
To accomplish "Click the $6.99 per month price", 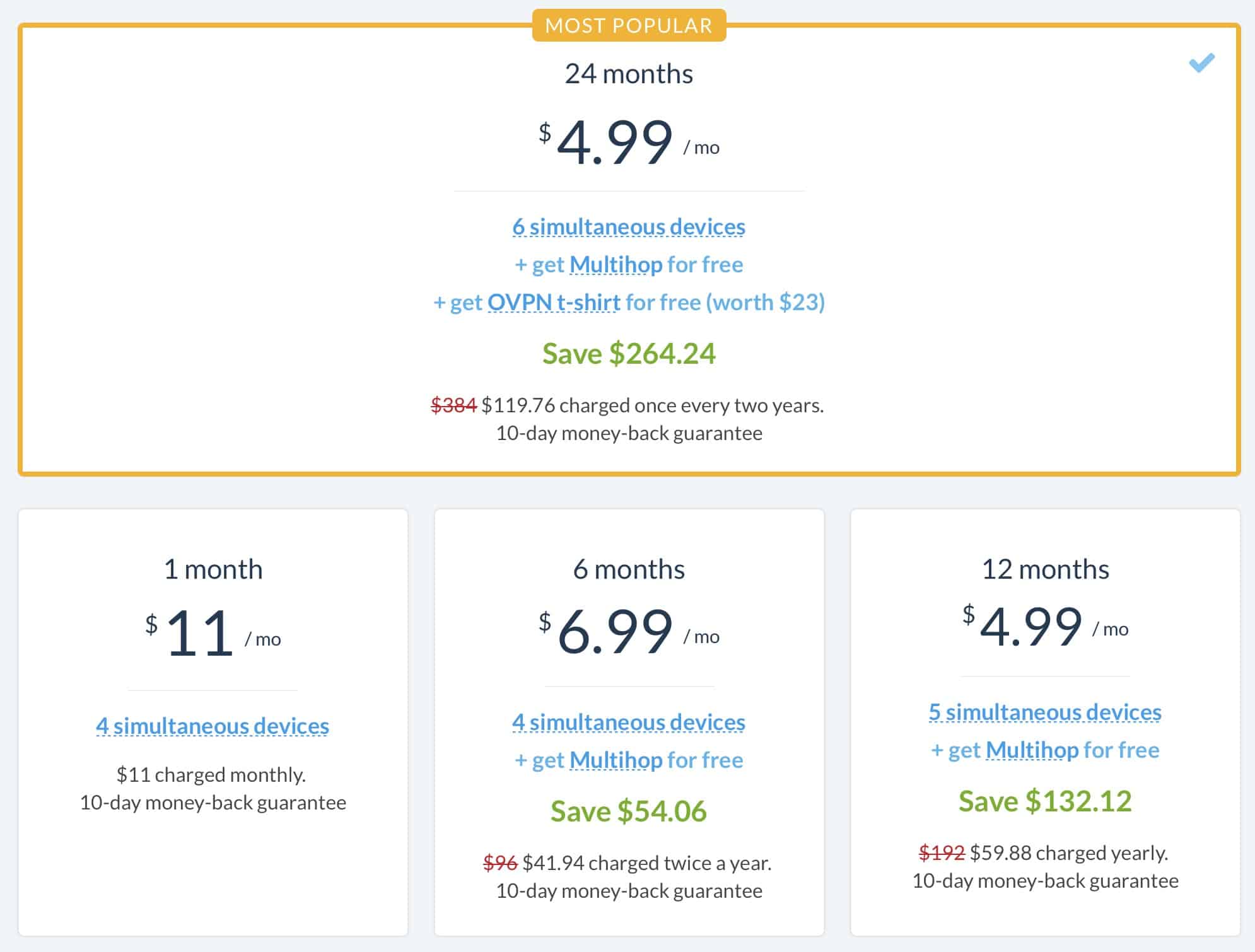I will click(x=629, y=630).
